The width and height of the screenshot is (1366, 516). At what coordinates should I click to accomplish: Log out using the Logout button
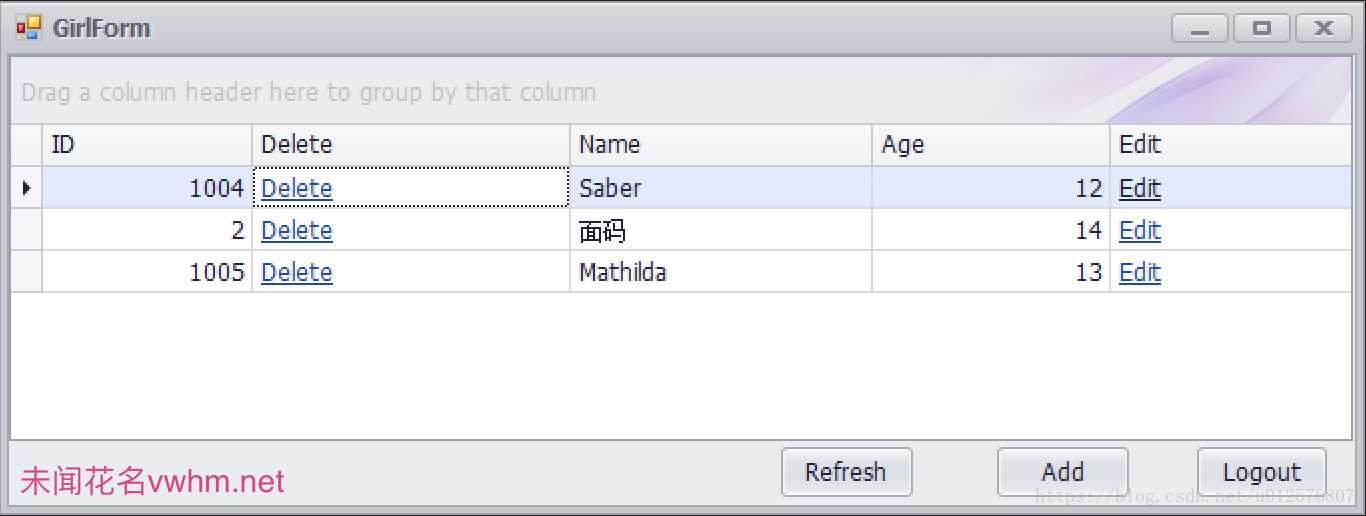pyautogui.click(x=1262, y=472)
